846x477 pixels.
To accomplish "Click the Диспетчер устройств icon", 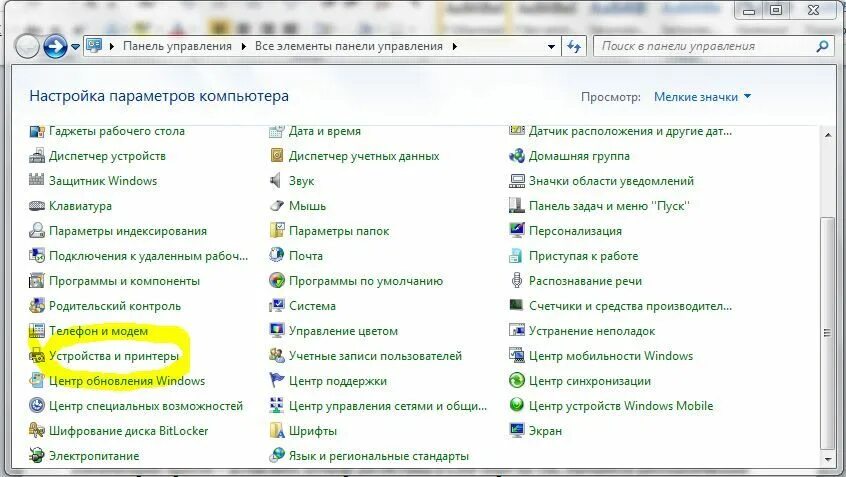I will [37, 156].
